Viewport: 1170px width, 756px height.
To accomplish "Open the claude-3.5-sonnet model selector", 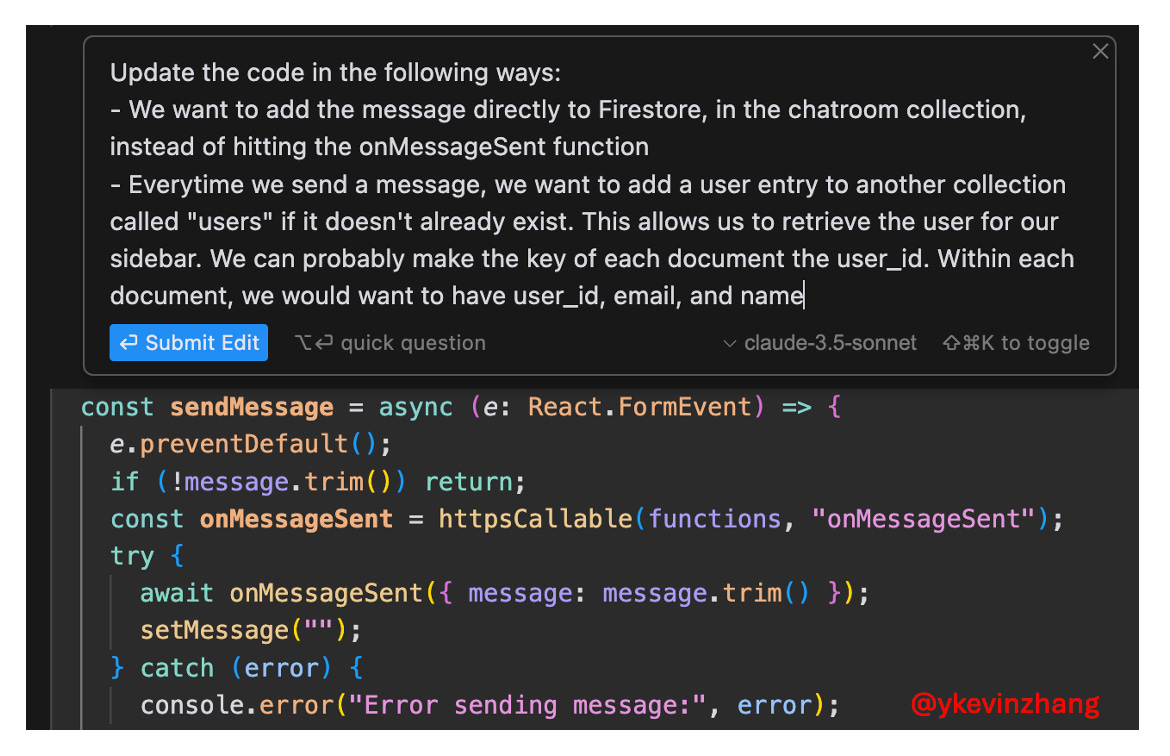I will 830,342.
